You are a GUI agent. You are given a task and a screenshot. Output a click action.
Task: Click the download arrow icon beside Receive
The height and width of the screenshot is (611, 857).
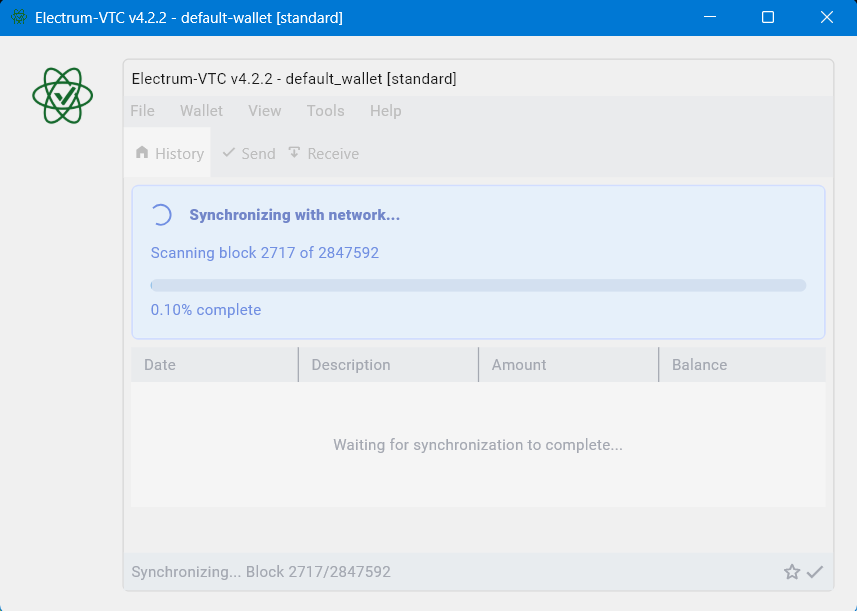pyautogui.click(x=294, y=152)
